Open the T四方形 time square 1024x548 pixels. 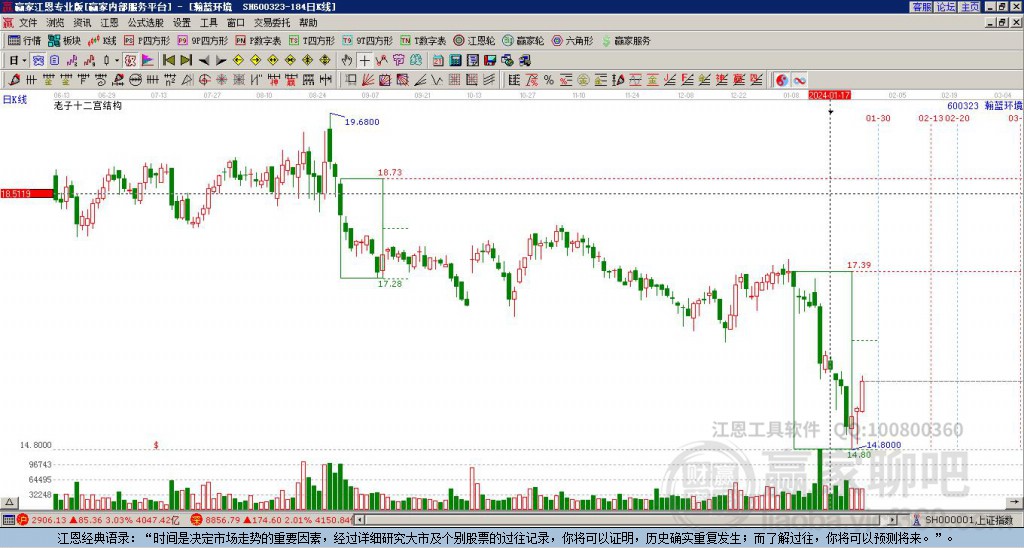[x=312, y=40]
